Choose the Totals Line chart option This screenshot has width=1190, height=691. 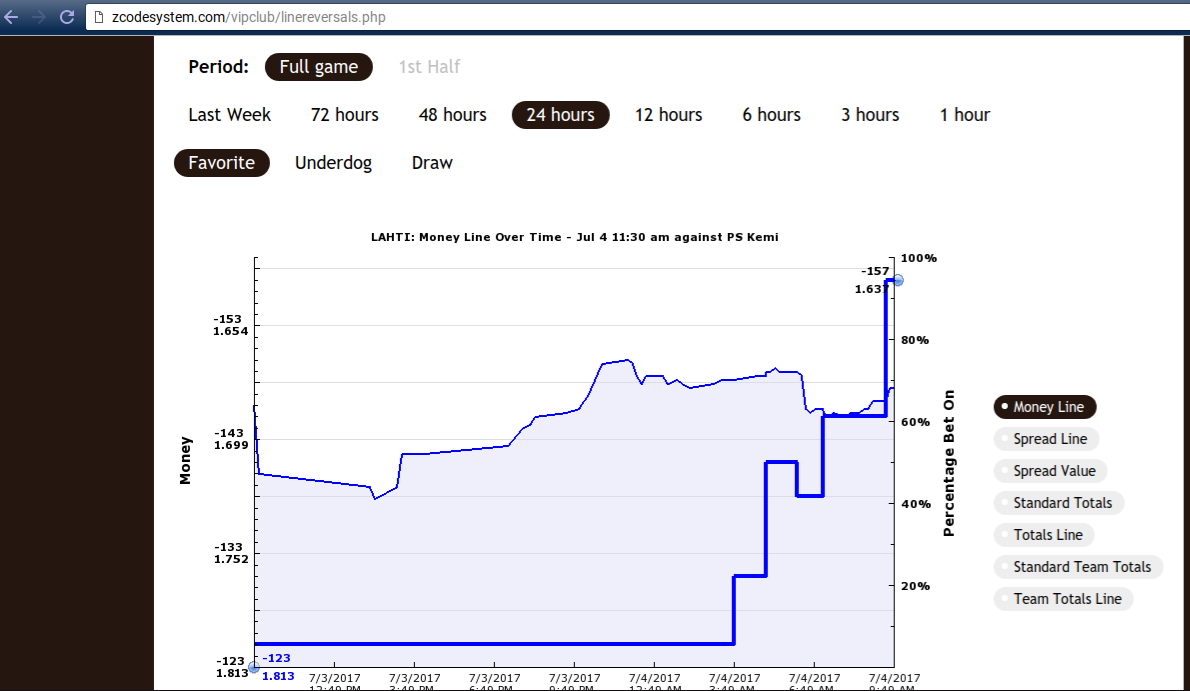coord(1044,535)
